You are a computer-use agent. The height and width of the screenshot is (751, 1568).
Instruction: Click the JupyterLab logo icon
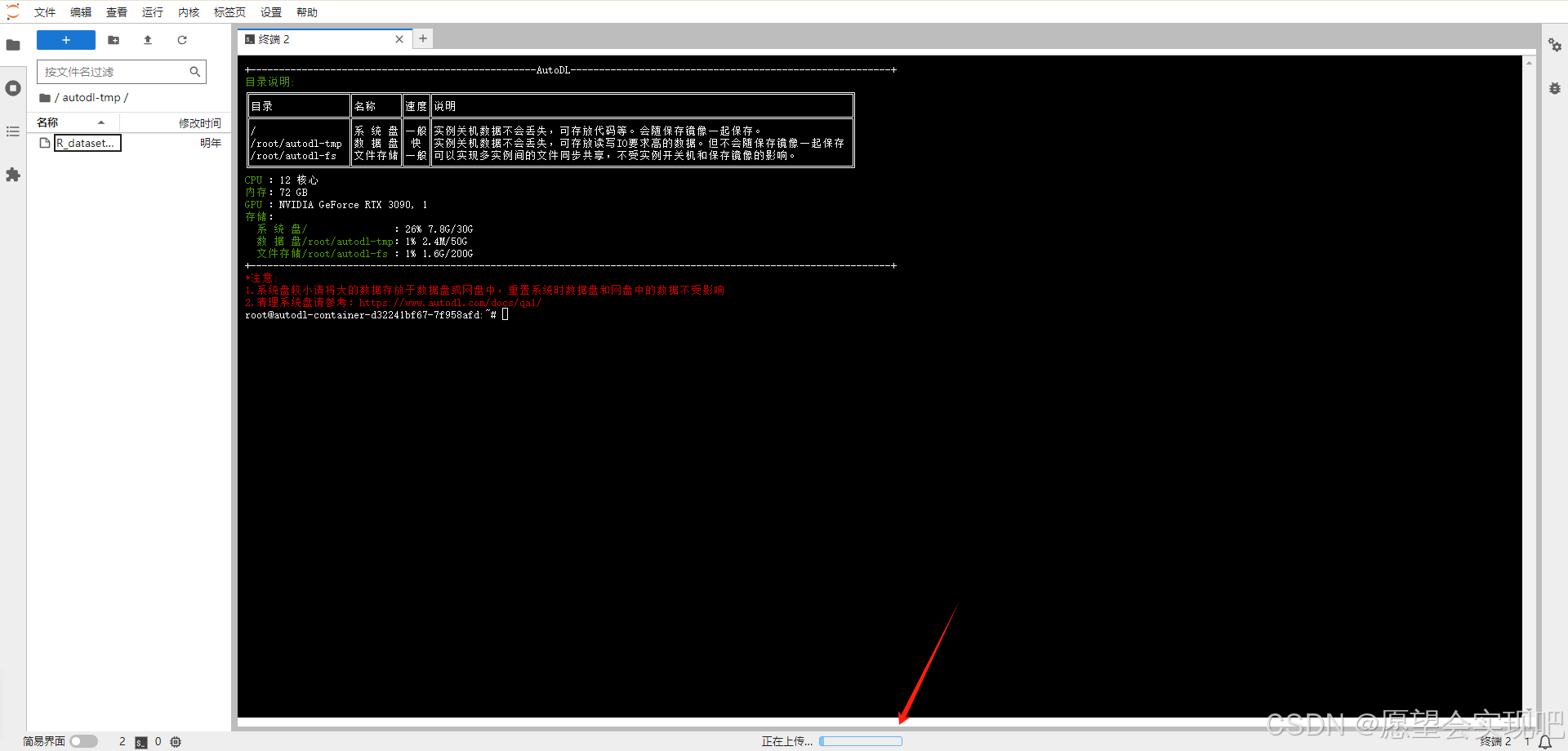[x=13, y=12]
